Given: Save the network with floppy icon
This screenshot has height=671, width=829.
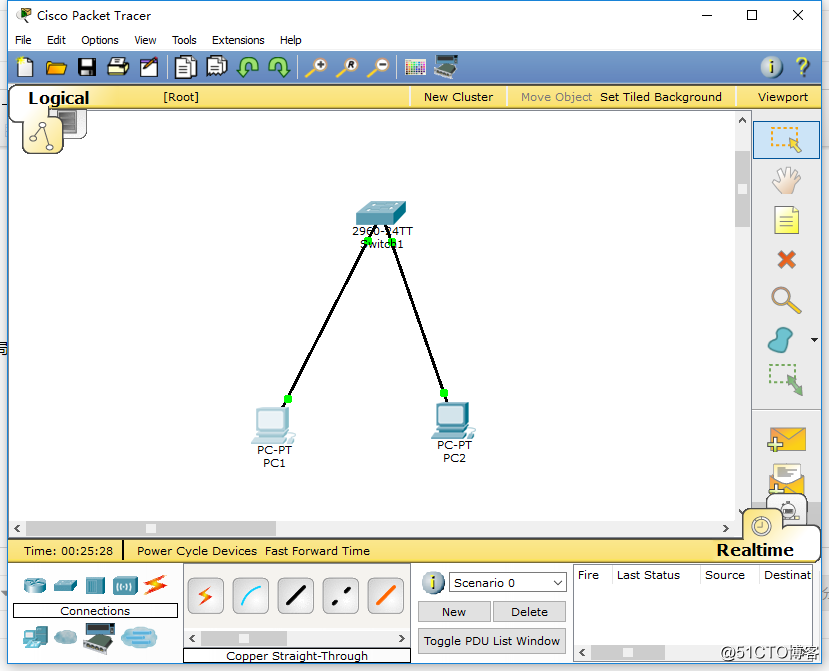Looking at the screenshot, I should click(87, 67).
